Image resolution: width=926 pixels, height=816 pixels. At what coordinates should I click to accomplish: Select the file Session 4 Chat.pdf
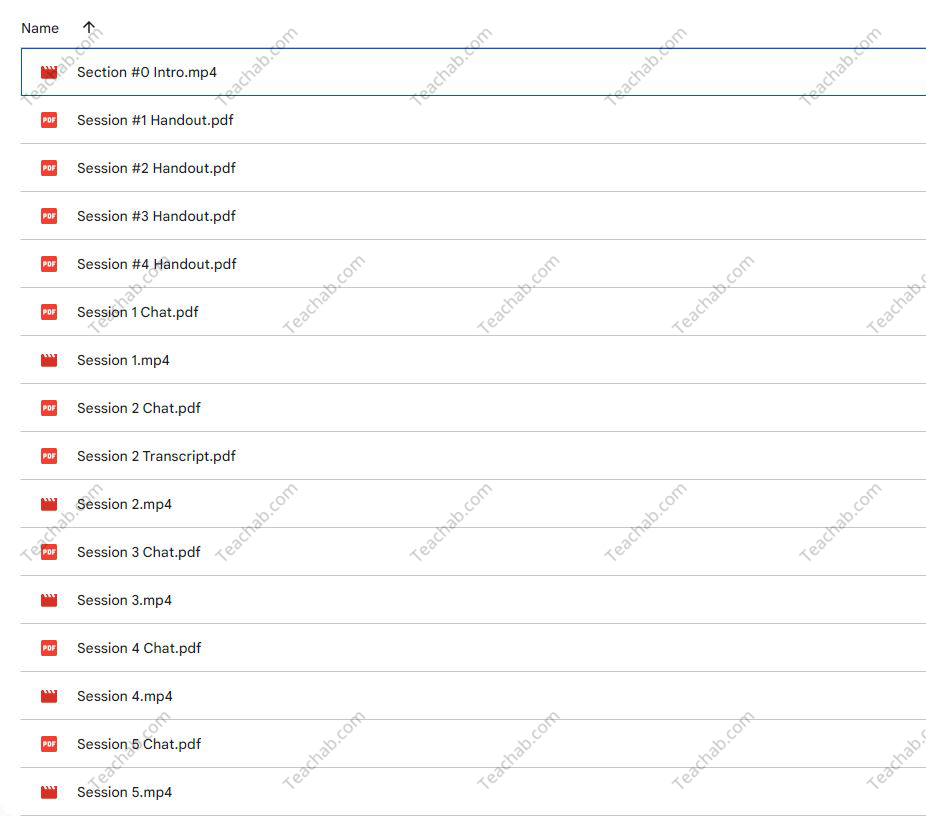pos(474,648)
